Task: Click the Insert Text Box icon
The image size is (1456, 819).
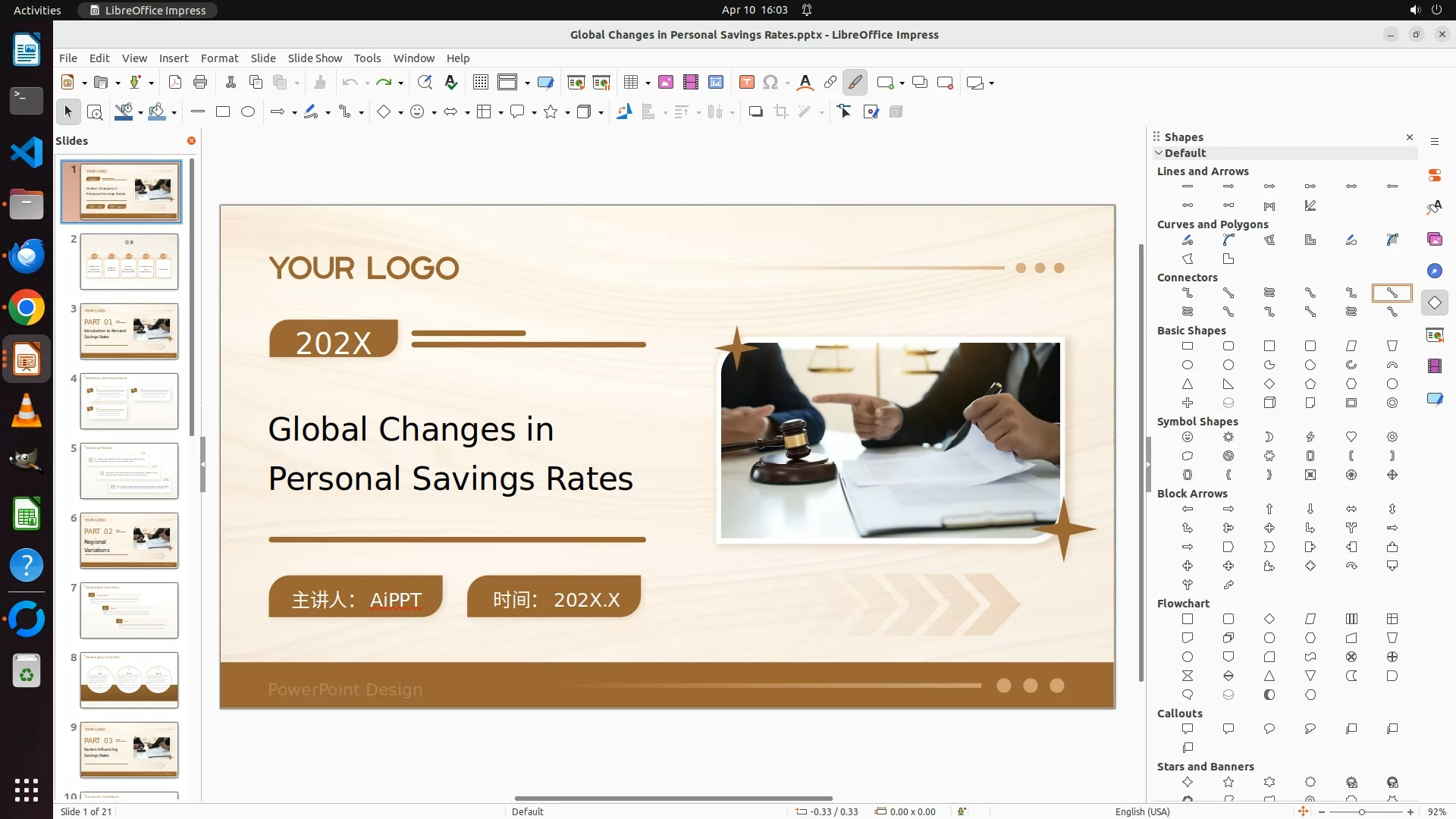Action: tap(746, 83)
